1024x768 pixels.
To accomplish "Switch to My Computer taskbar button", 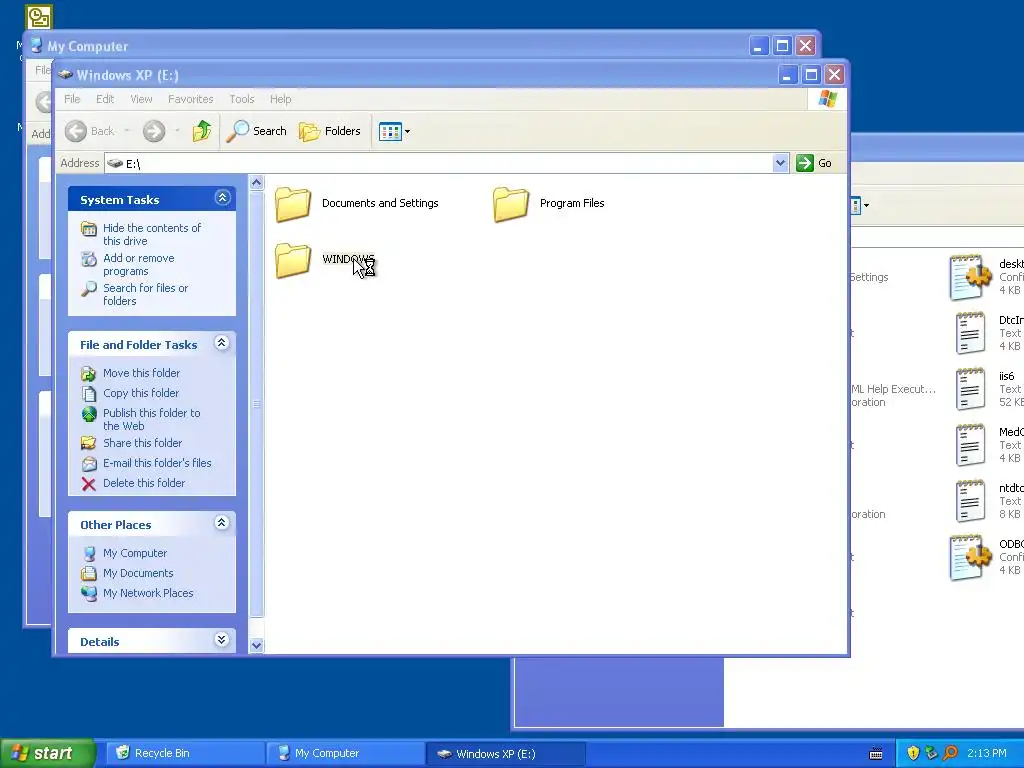I will (x=345, y=754).
